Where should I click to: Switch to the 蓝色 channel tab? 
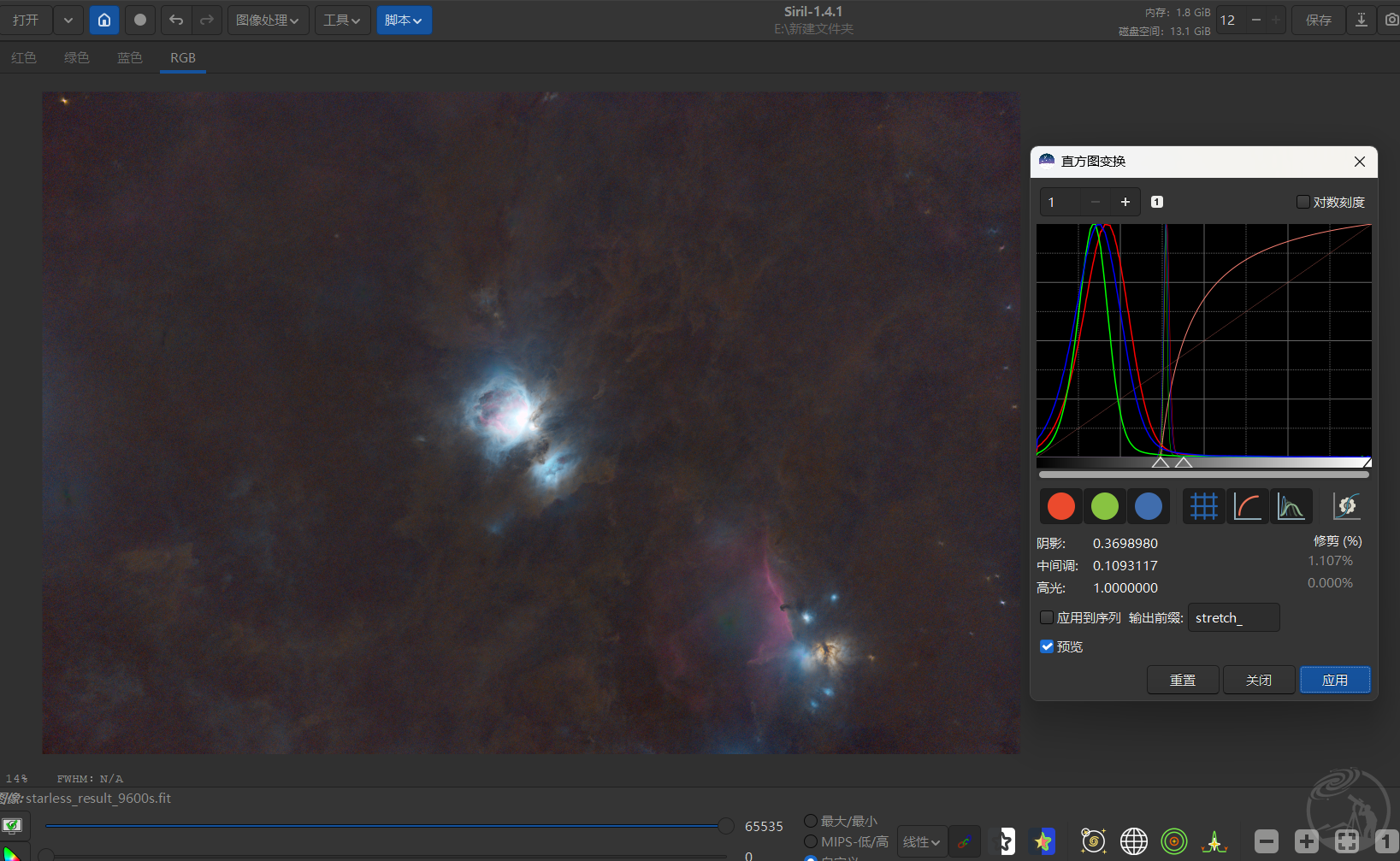tap(130, 57)
